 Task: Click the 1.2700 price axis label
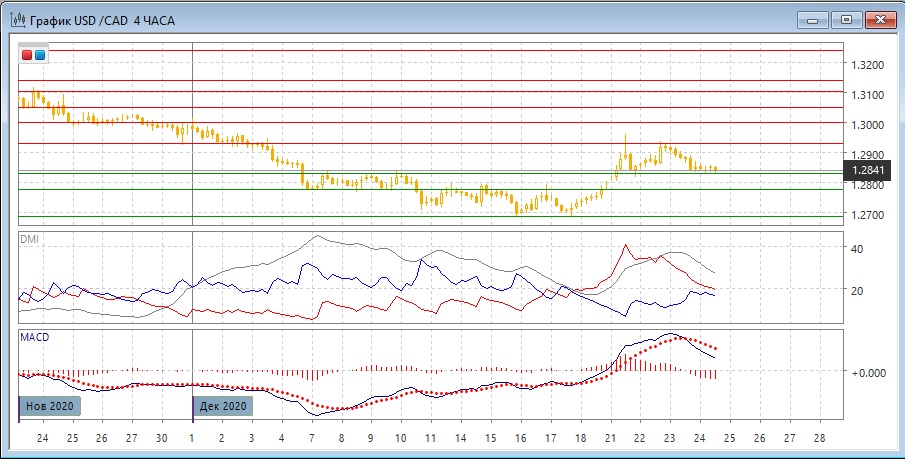pyautogui.click(x=866, y=215)
